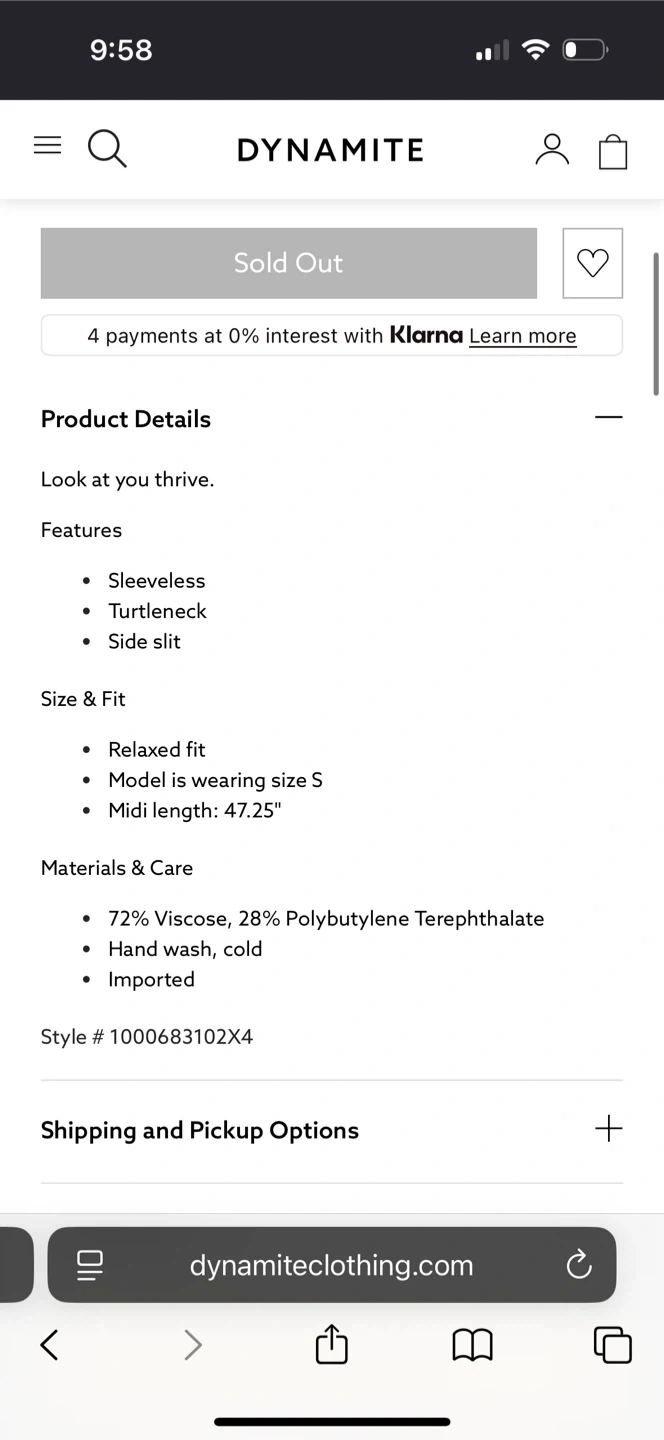Tap Shipping and Pickup Options heading
The height and width of the screenshot is (1440, 664).
click(200, 1130)
